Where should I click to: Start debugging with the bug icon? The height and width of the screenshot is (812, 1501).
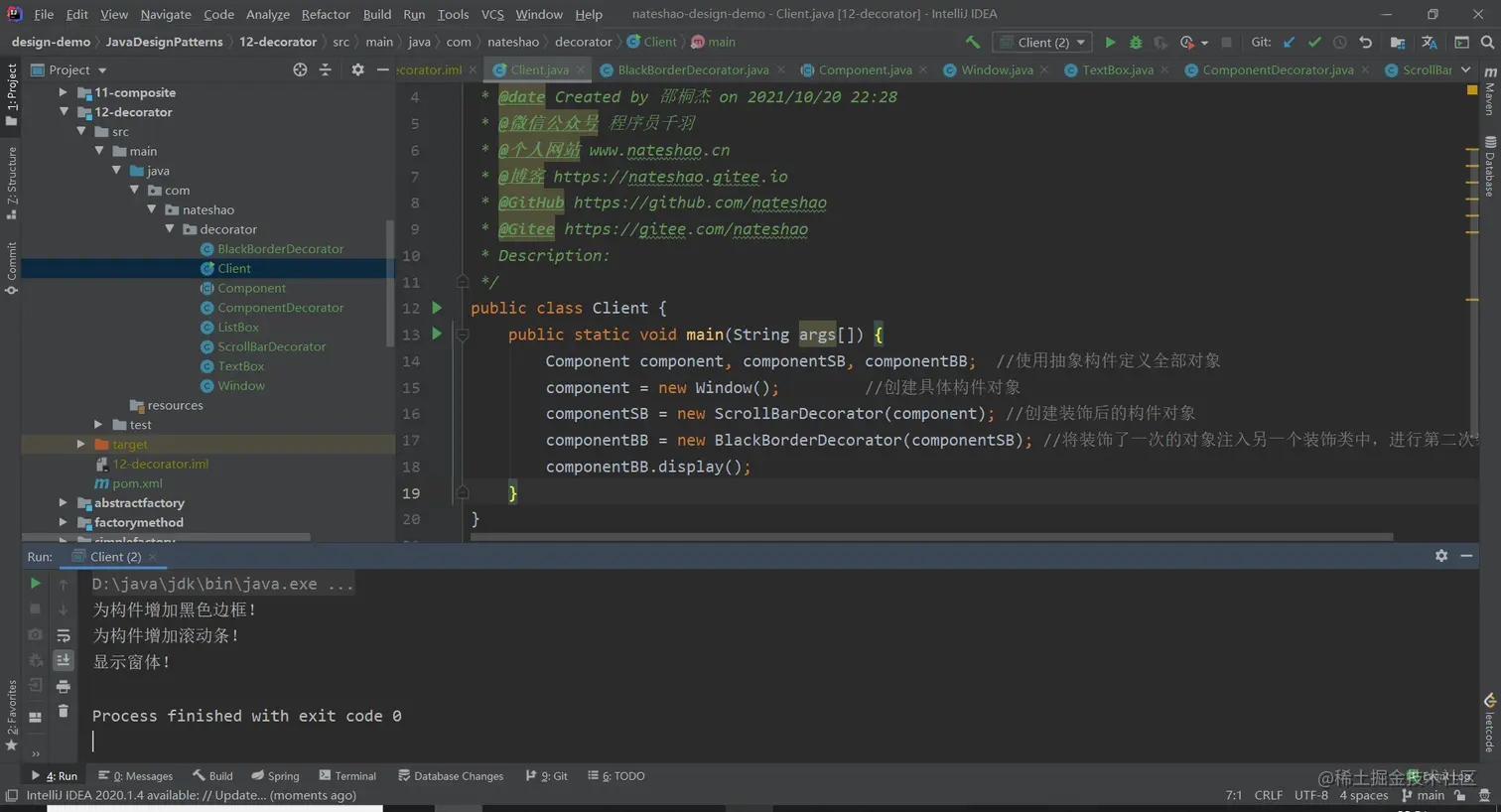pos(1136,42)
